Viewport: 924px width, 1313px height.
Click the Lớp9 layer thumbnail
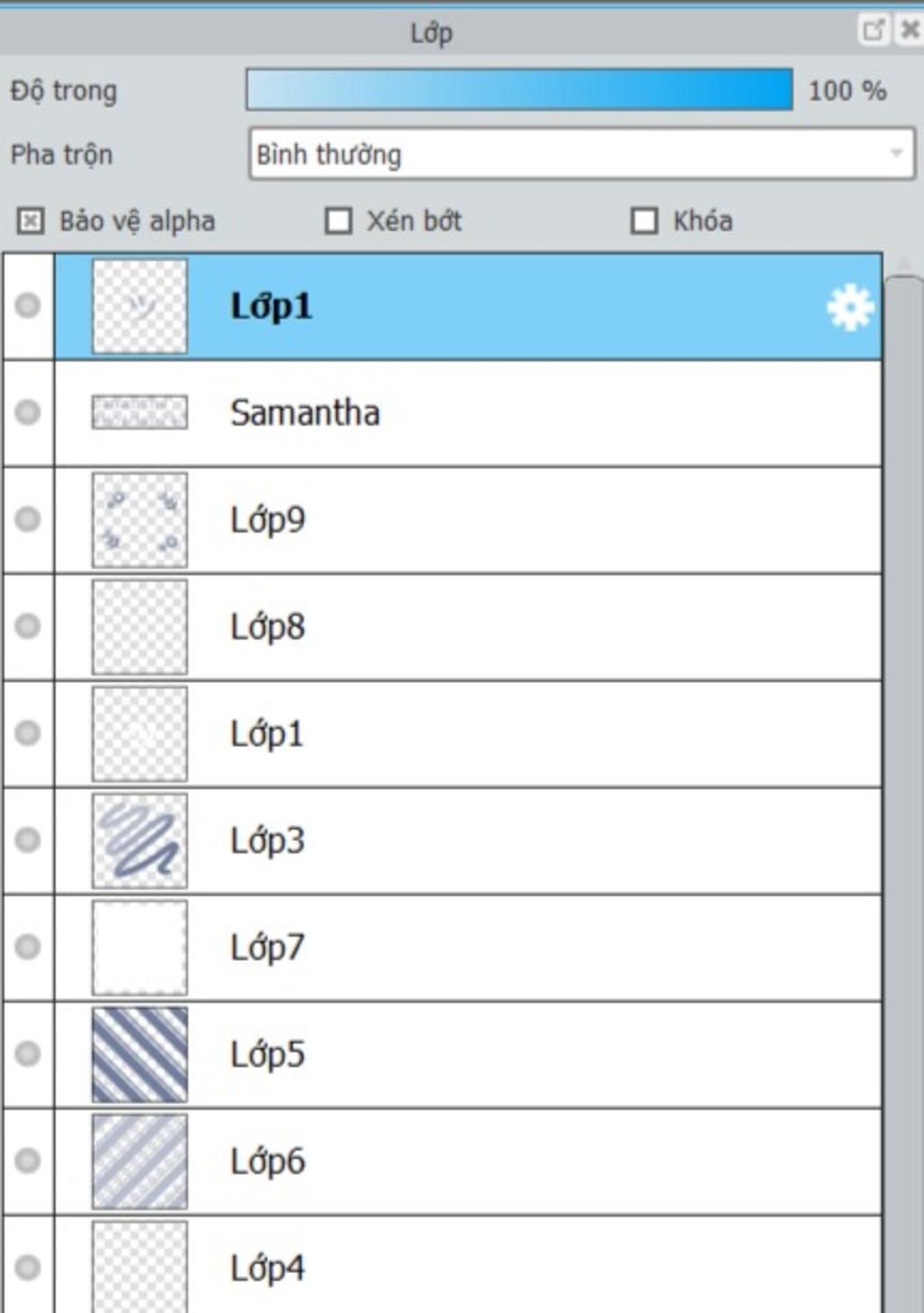coord(140,520)
